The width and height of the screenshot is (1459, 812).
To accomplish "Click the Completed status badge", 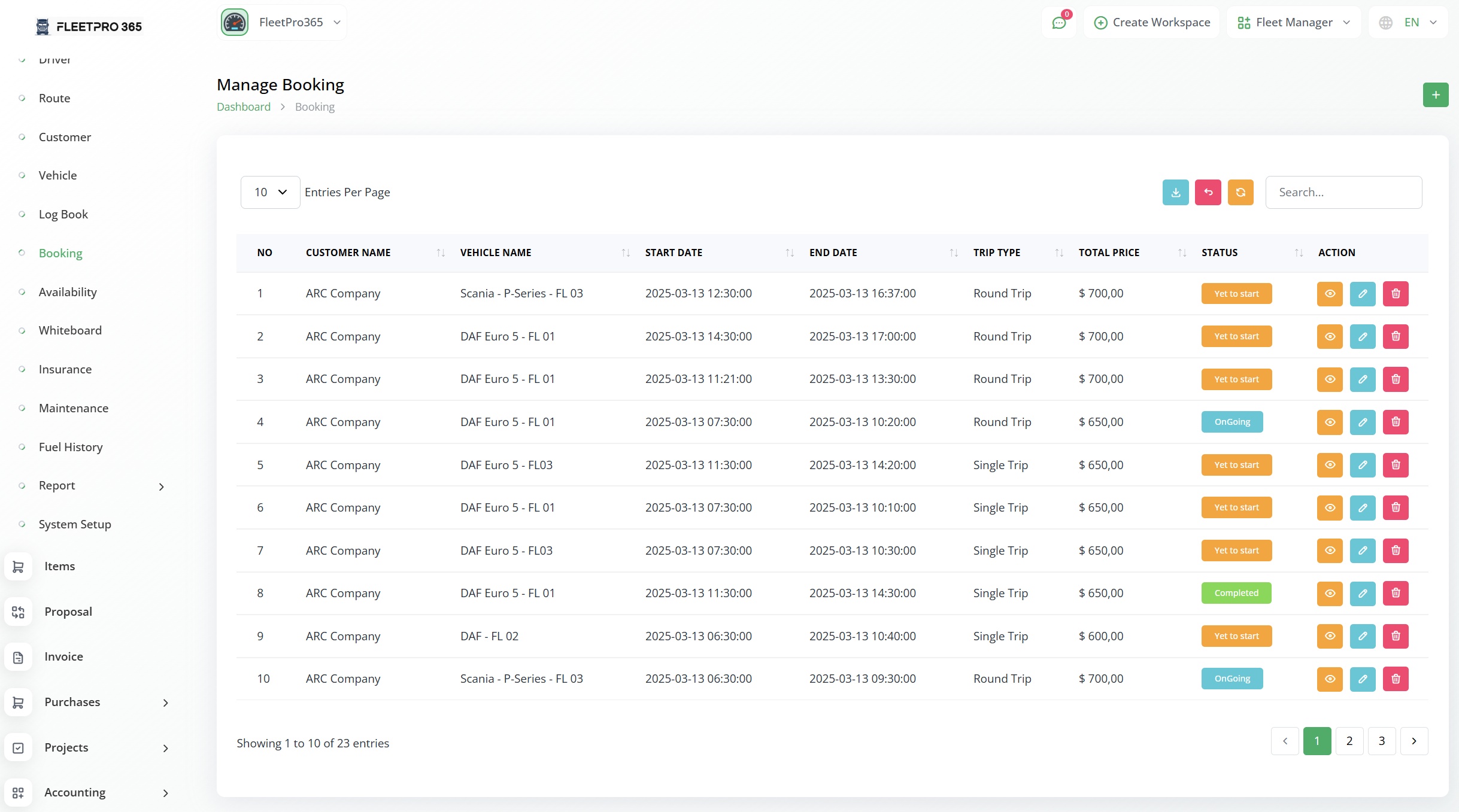I will (1236, 593).
